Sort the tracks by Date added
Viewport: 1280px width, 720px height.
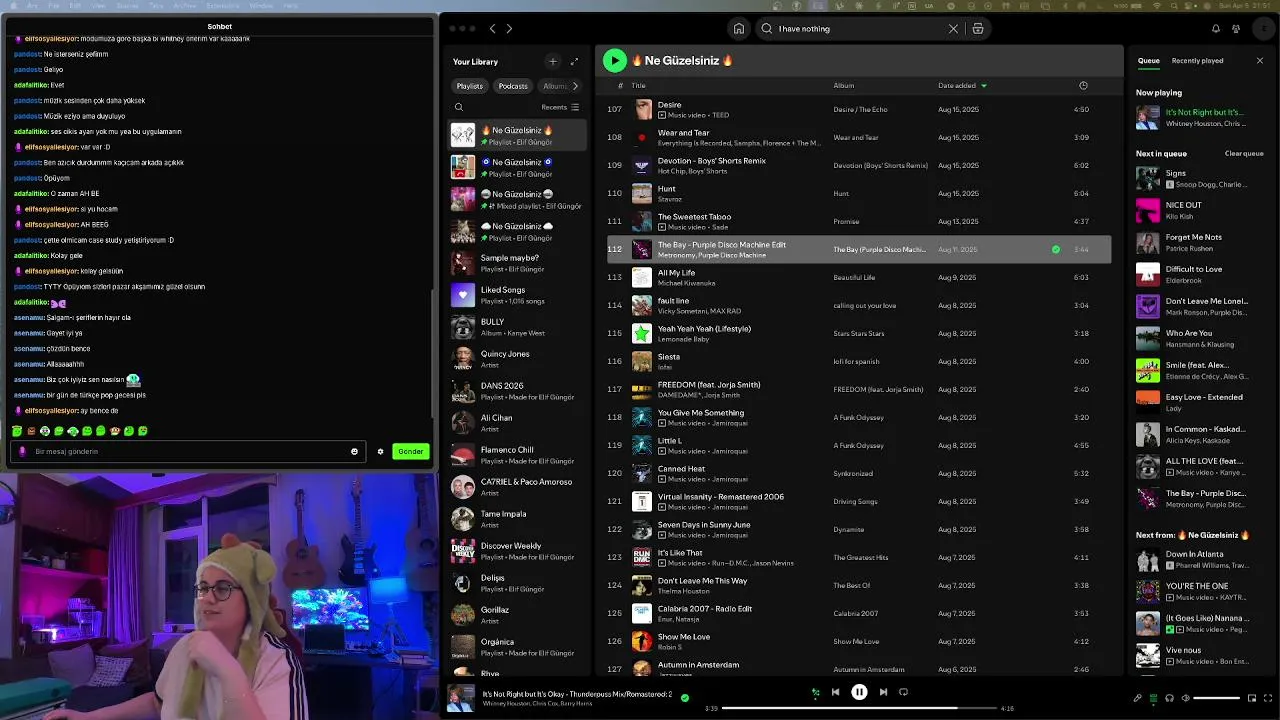962,86
